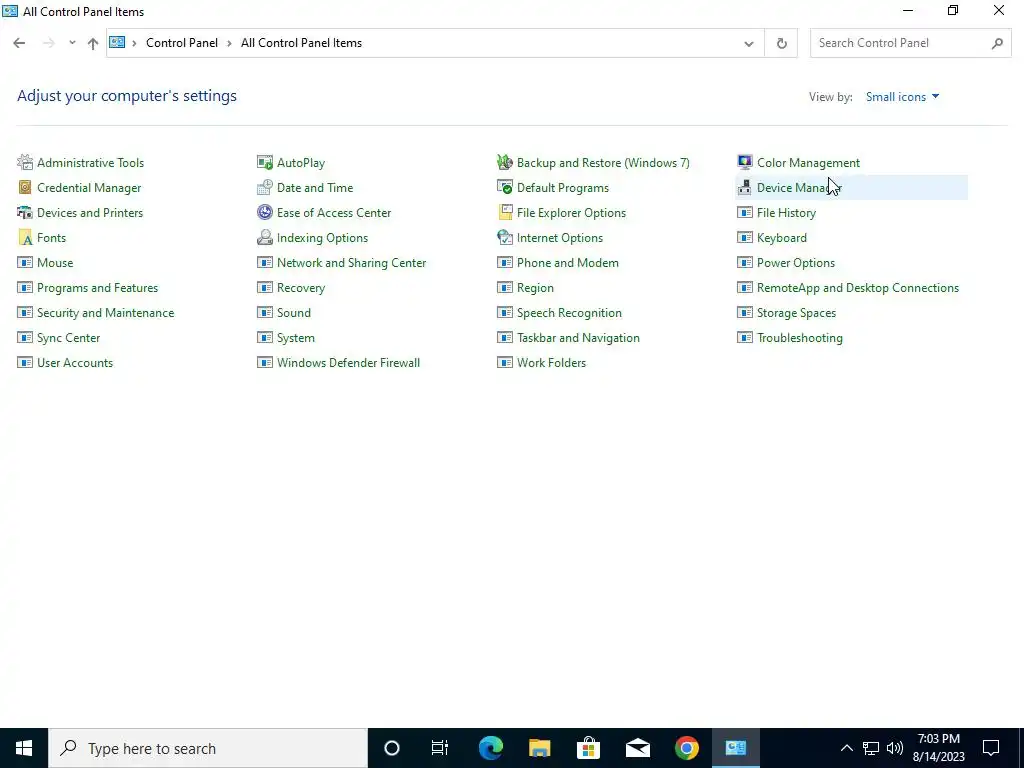Click the AutoPlay icon

(x=264, y=162)
